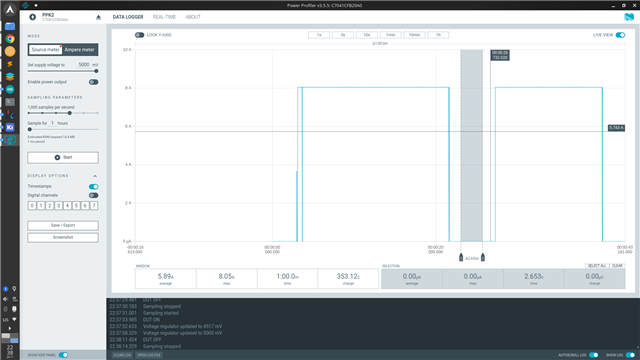Clear the chart selection
The image size is (640, 360).
click(617, 266)
